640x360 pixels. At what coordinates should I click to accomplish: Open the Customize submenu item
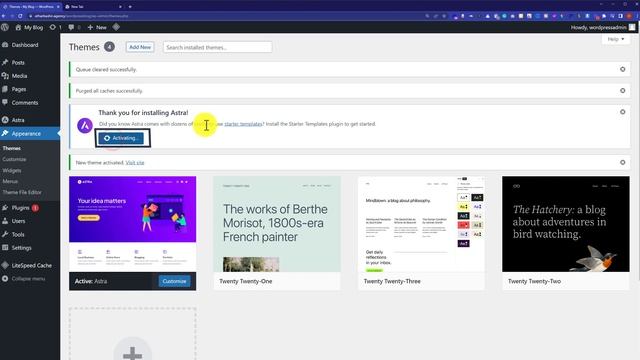(x=14, y=159)
